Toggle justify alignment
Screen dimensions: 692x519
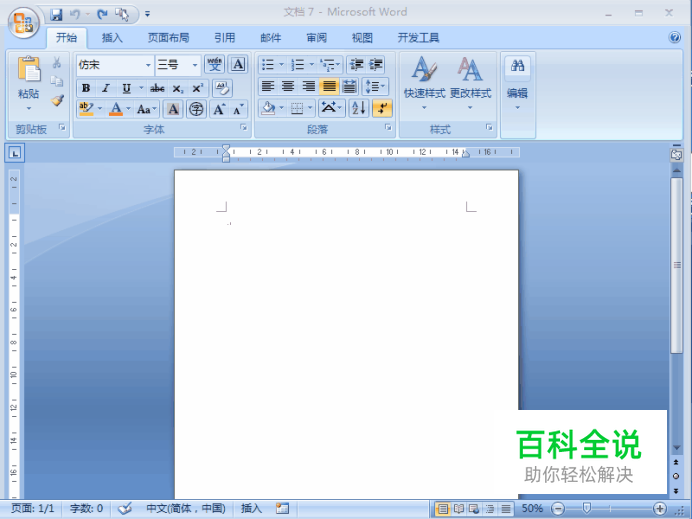coord(329,86)
